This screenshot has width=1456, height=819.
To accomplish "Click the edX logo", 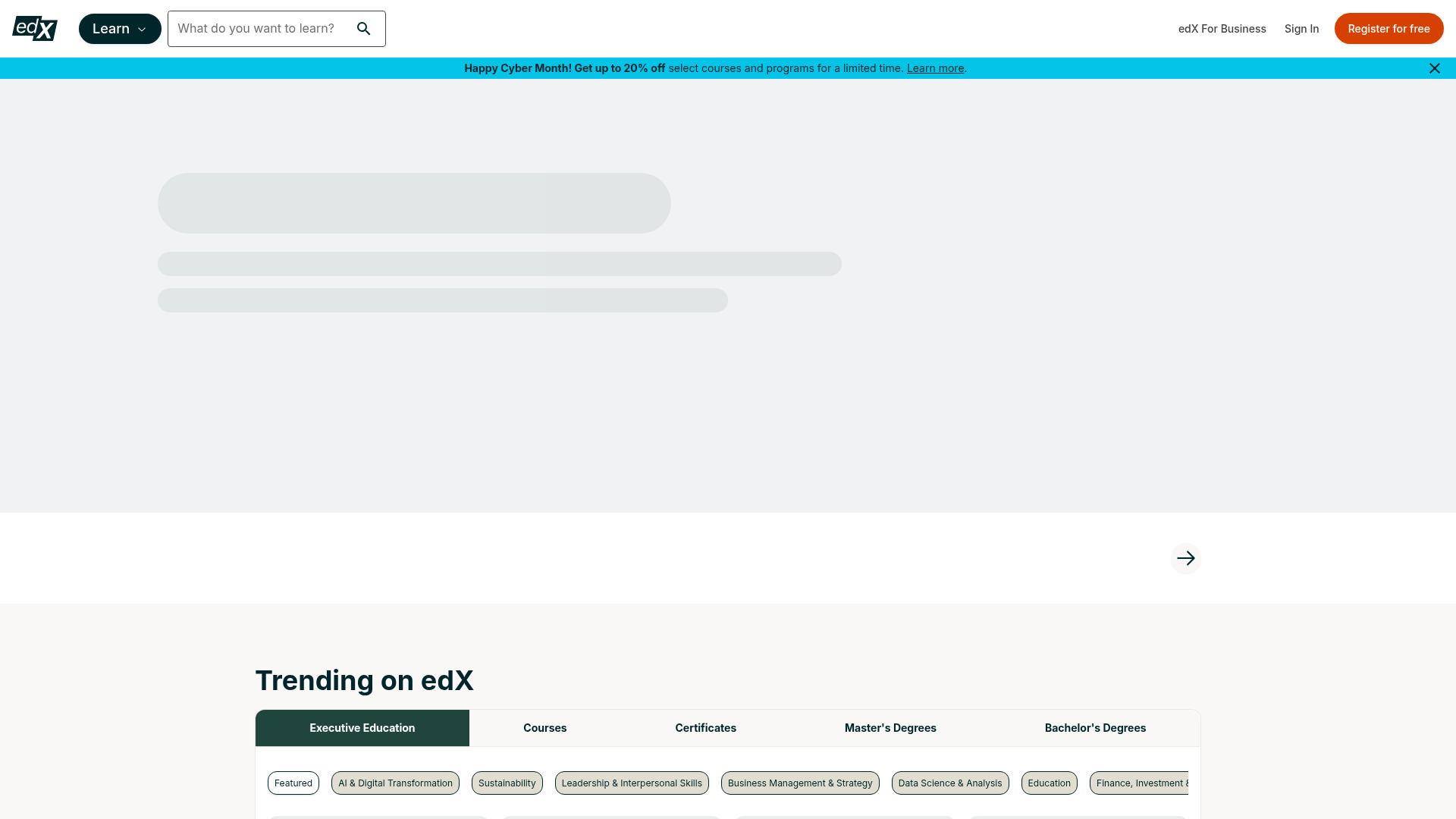I will pos(34,28).
